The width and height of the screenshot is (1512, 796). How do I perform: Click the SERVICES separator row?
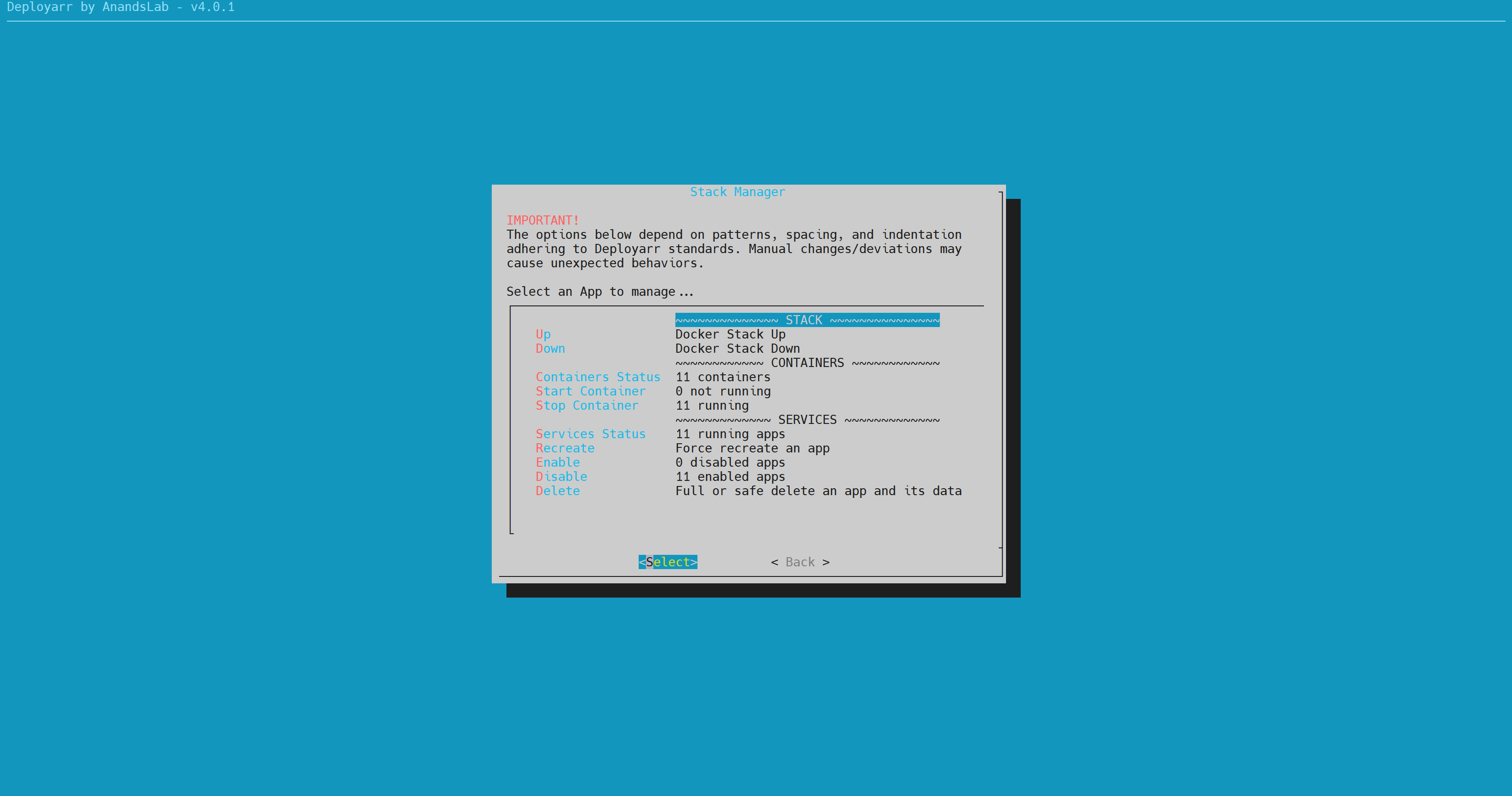click(807, 420)
